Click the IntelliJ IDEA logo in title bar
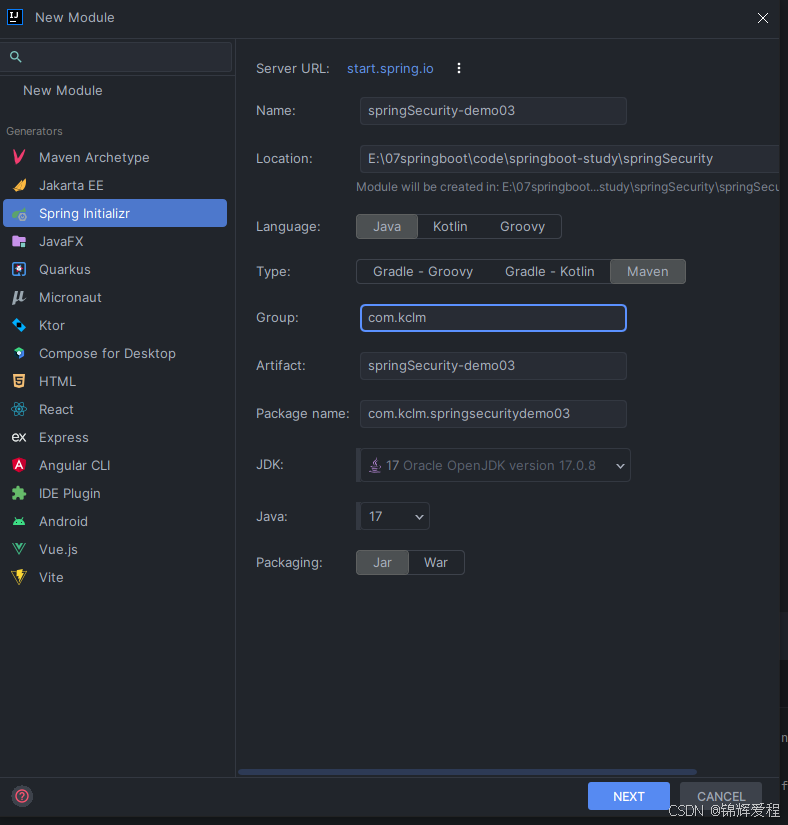 click(x=15, y=17)
